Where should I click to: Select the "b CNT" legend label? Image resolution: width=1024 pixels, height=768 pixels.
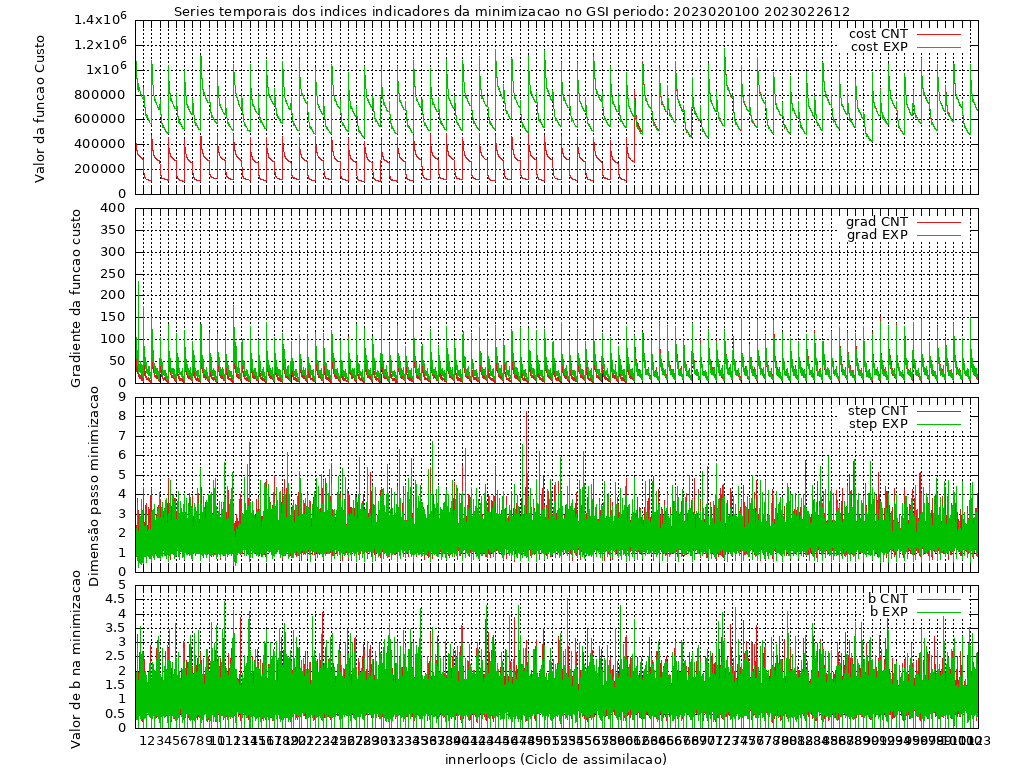[888, 599]
